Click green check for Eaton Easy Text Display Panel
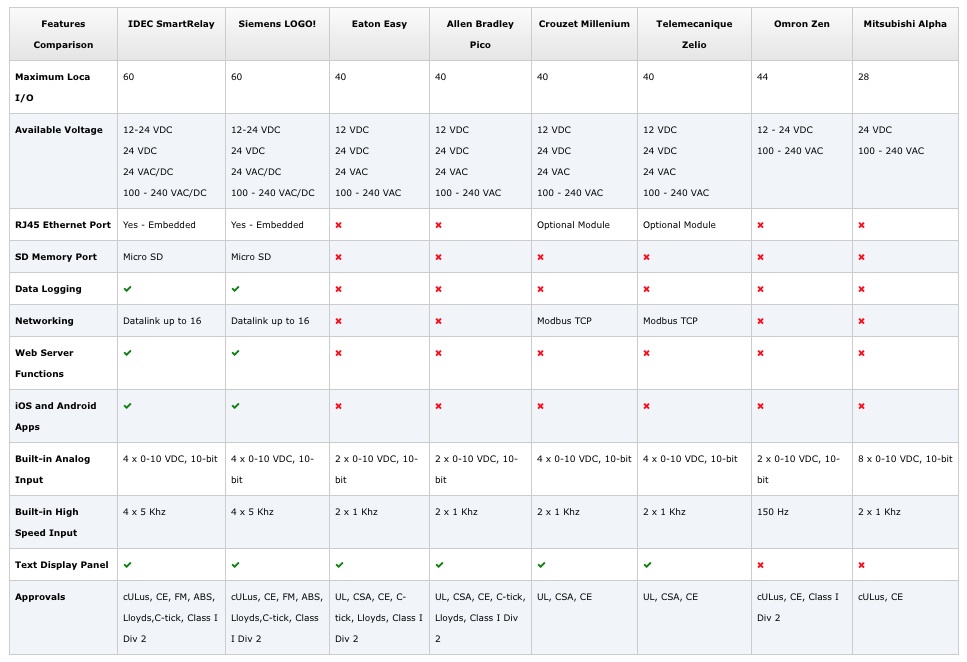967x662 pixels. click(340, 565)
